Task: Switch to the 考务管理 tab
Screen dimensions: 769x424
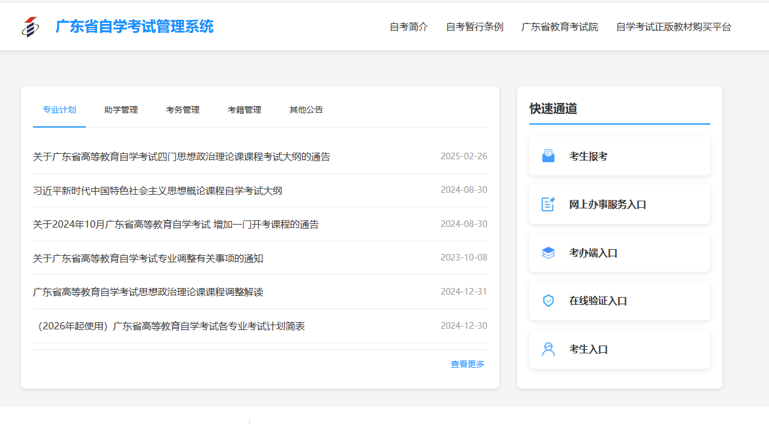Action: click(183, 110)
